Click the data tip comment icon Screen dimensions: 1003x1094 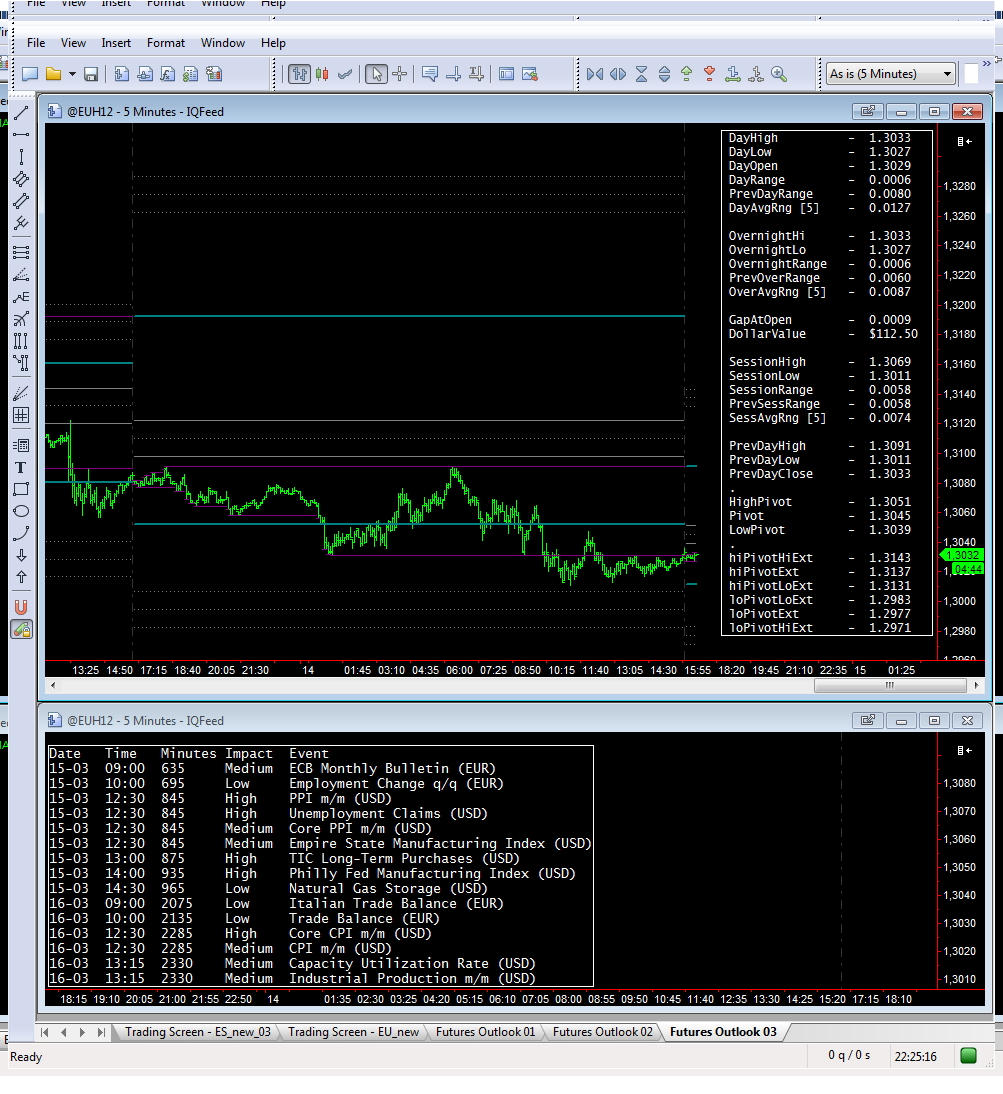pos(430,74)
